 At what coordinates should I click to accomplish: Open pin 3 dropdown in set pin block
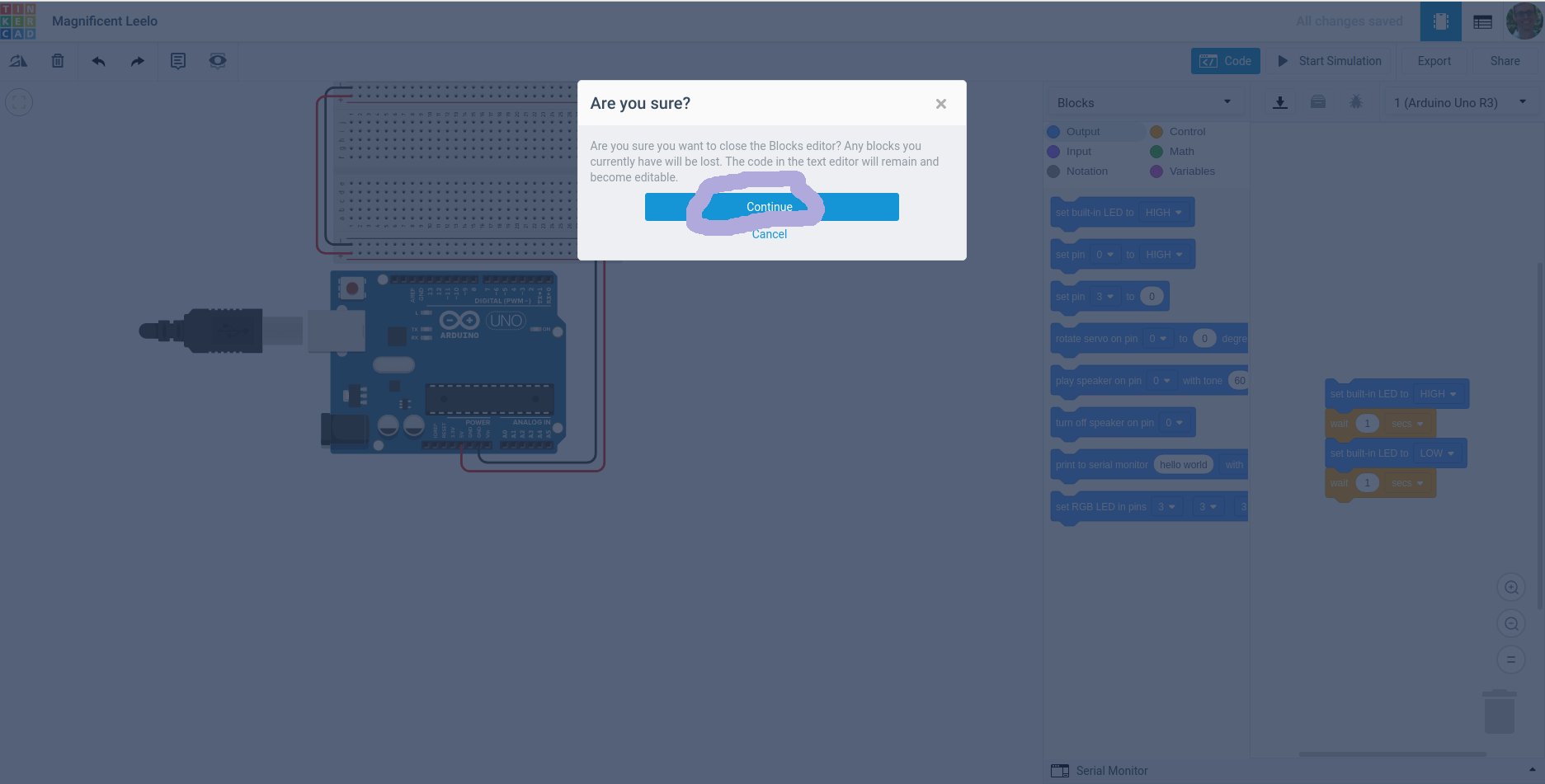[1105, 297]
